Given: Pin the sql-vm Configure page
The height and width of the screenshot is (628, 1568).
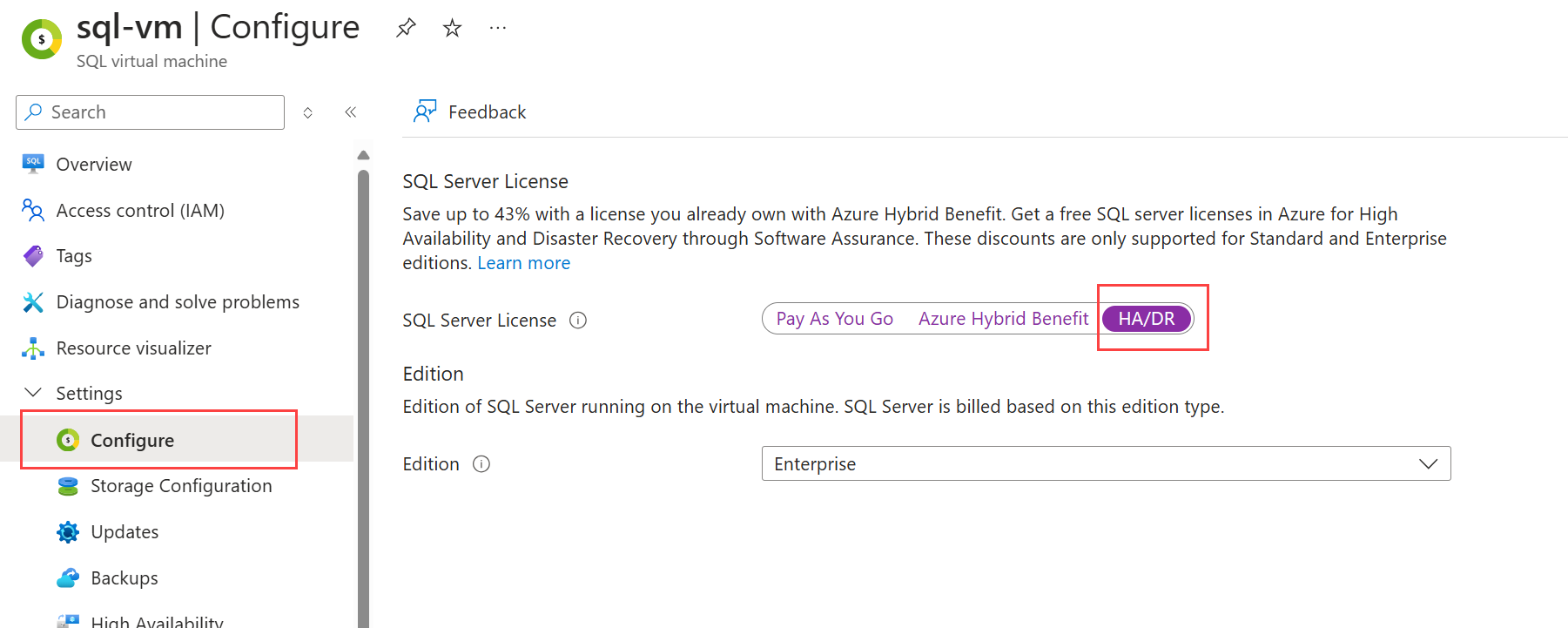Looking at the screenshot, I should click(x=405, y=27).
